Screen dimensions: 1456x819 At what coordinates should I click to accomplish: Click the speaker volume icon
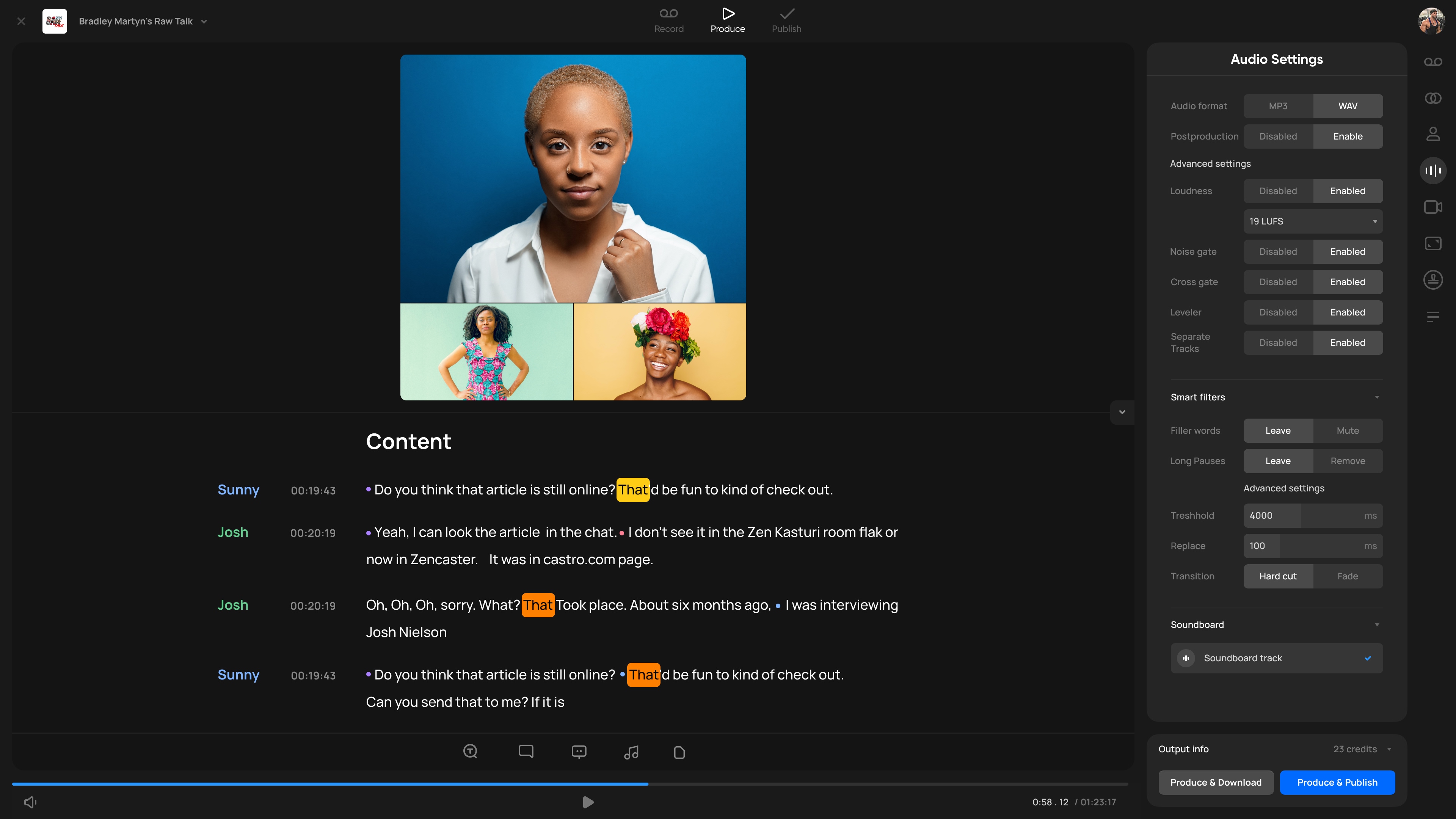[x=30, y=802]
